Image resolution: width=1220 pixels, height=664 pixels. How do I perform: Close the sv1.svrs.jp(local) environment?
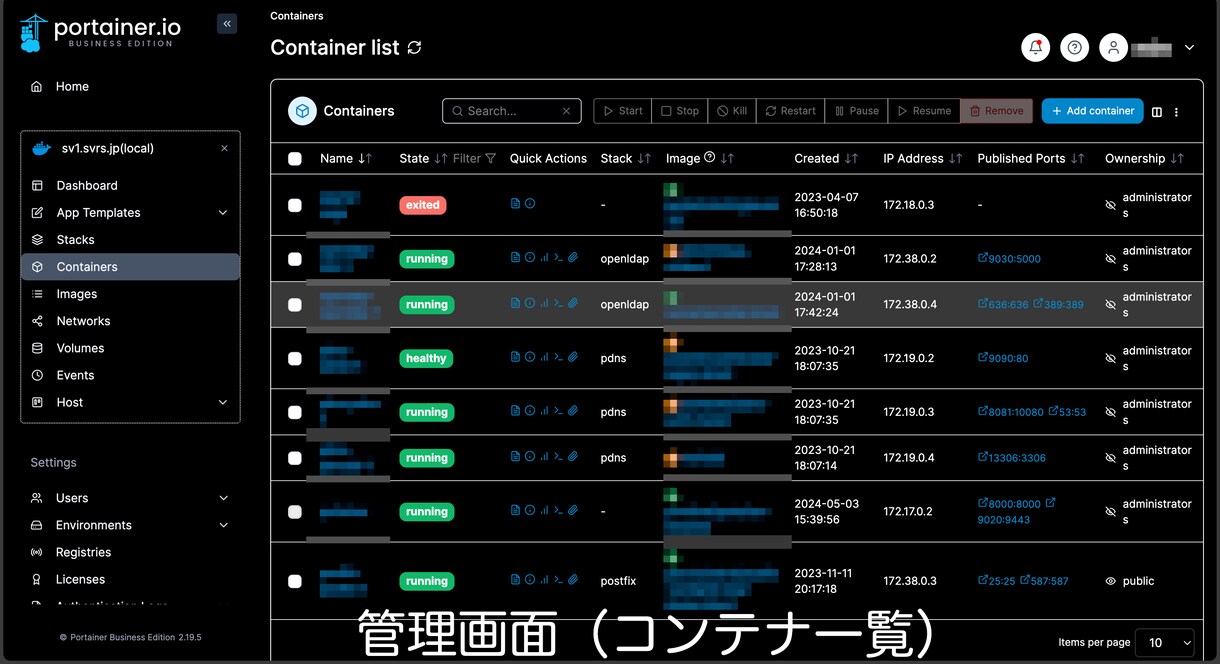click(224, 148)
